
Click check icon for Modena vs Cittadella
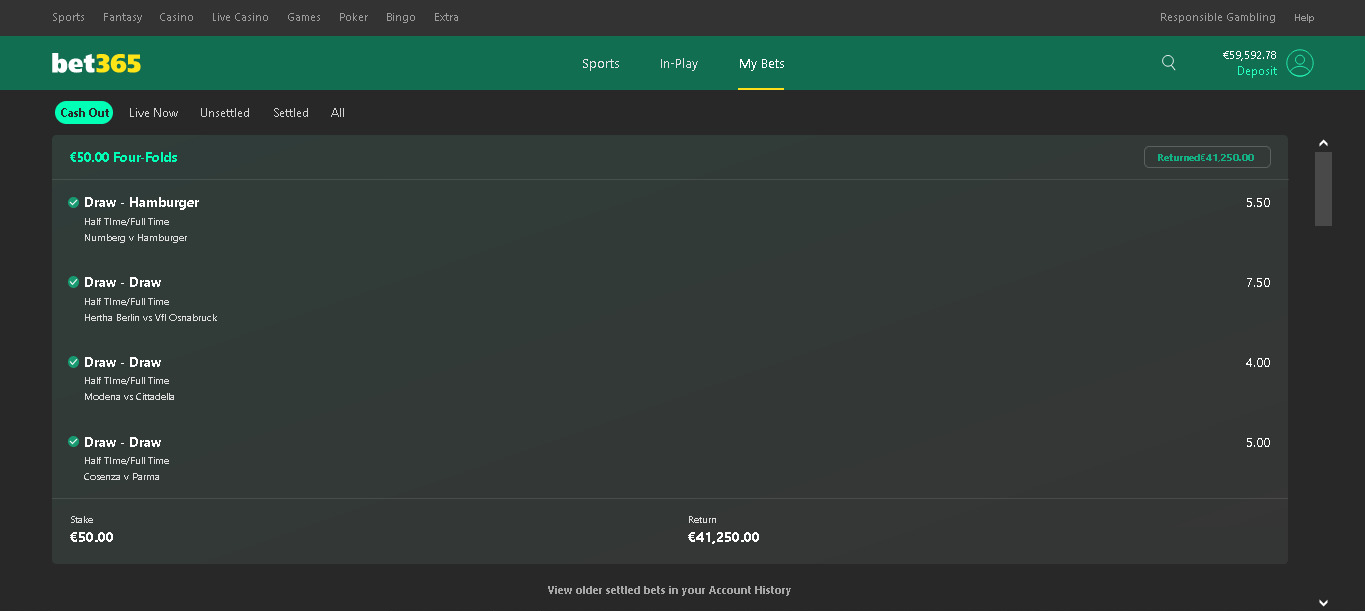click(x=73, y=362)
